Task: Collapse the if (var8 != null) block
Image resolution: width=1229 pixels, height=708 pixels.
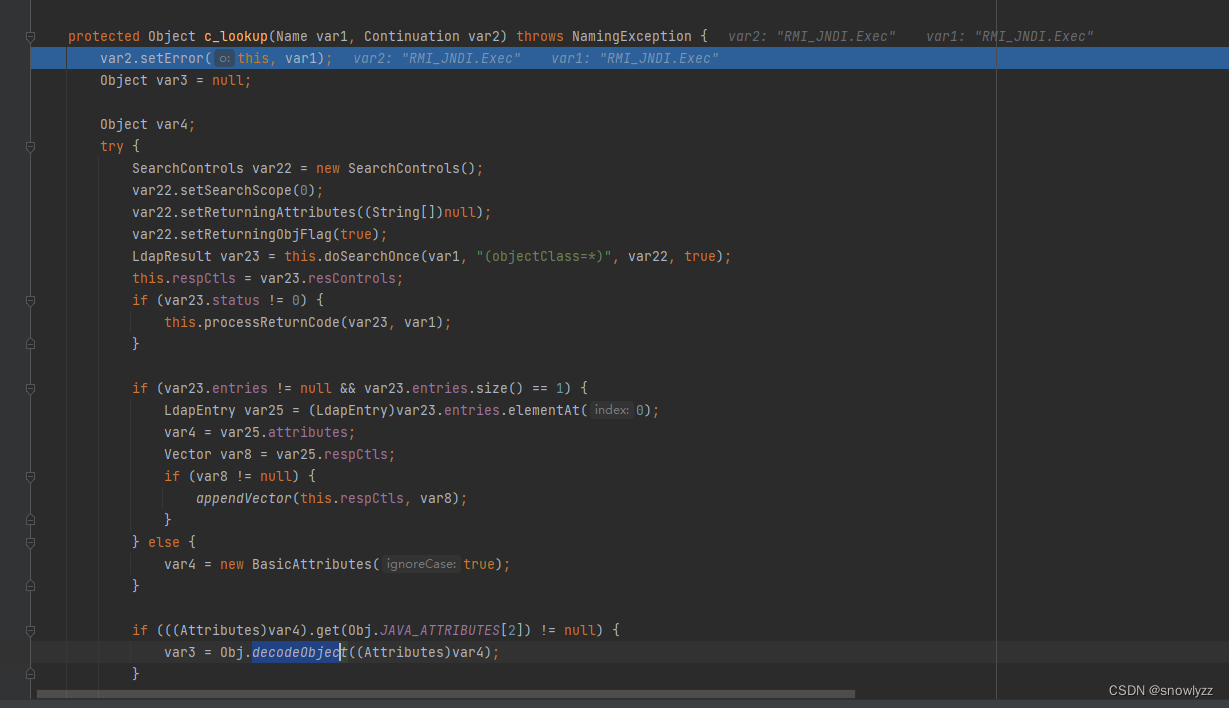Action: click(x=30, y=476)
